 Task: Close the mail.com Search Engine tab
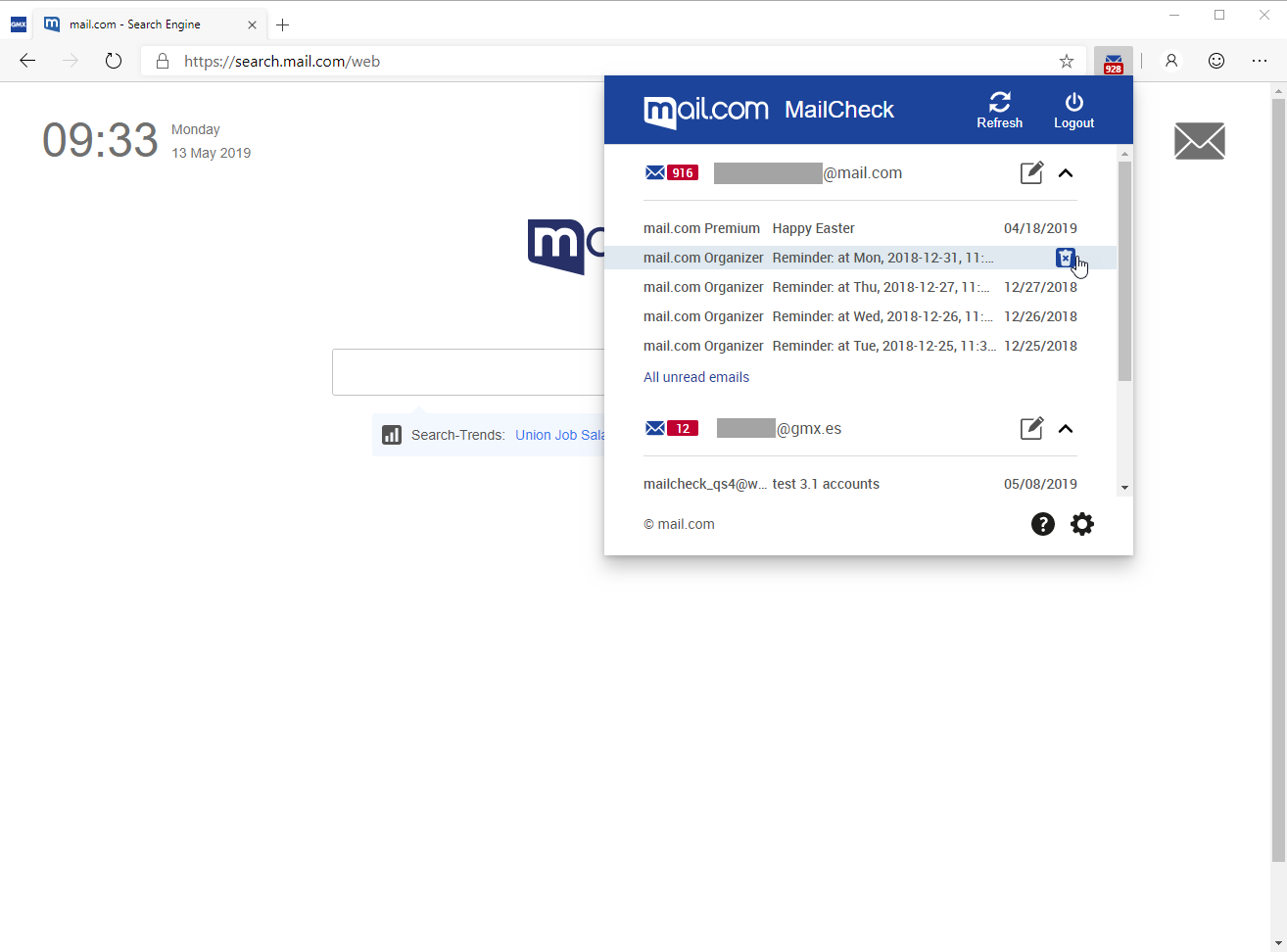pyautogui.click(x=252, y=24)
